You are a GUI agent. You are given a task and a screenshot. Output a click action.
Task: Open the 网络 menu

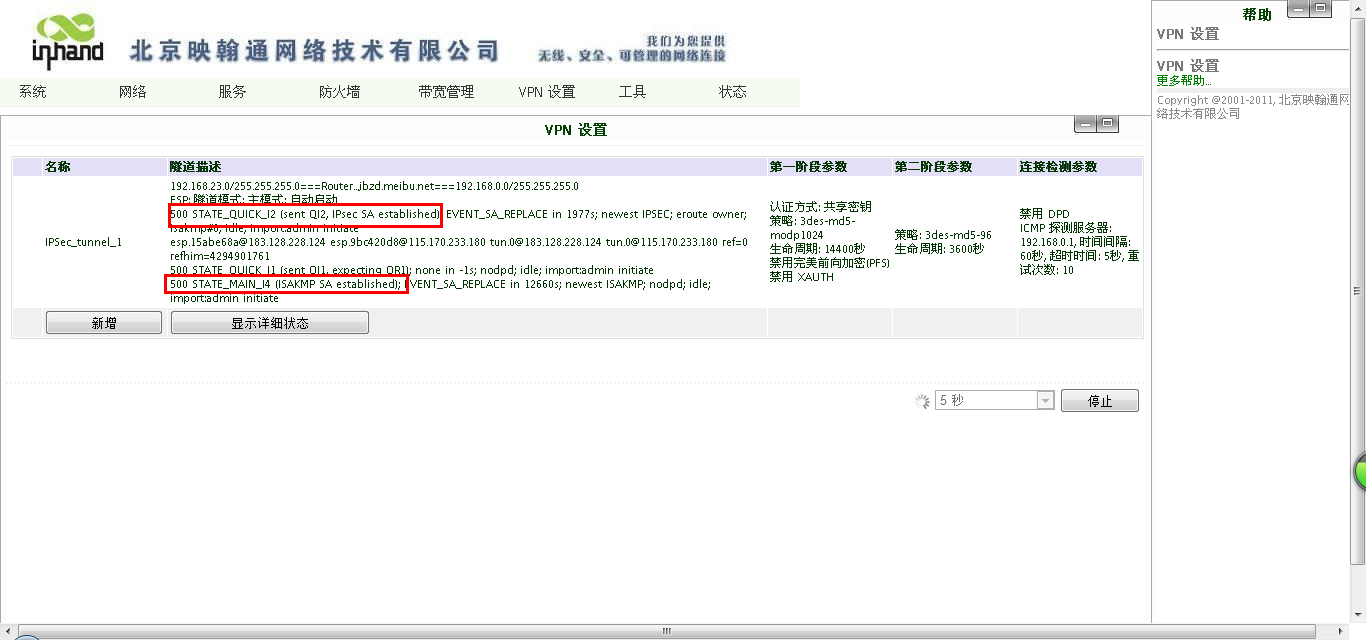133,92
